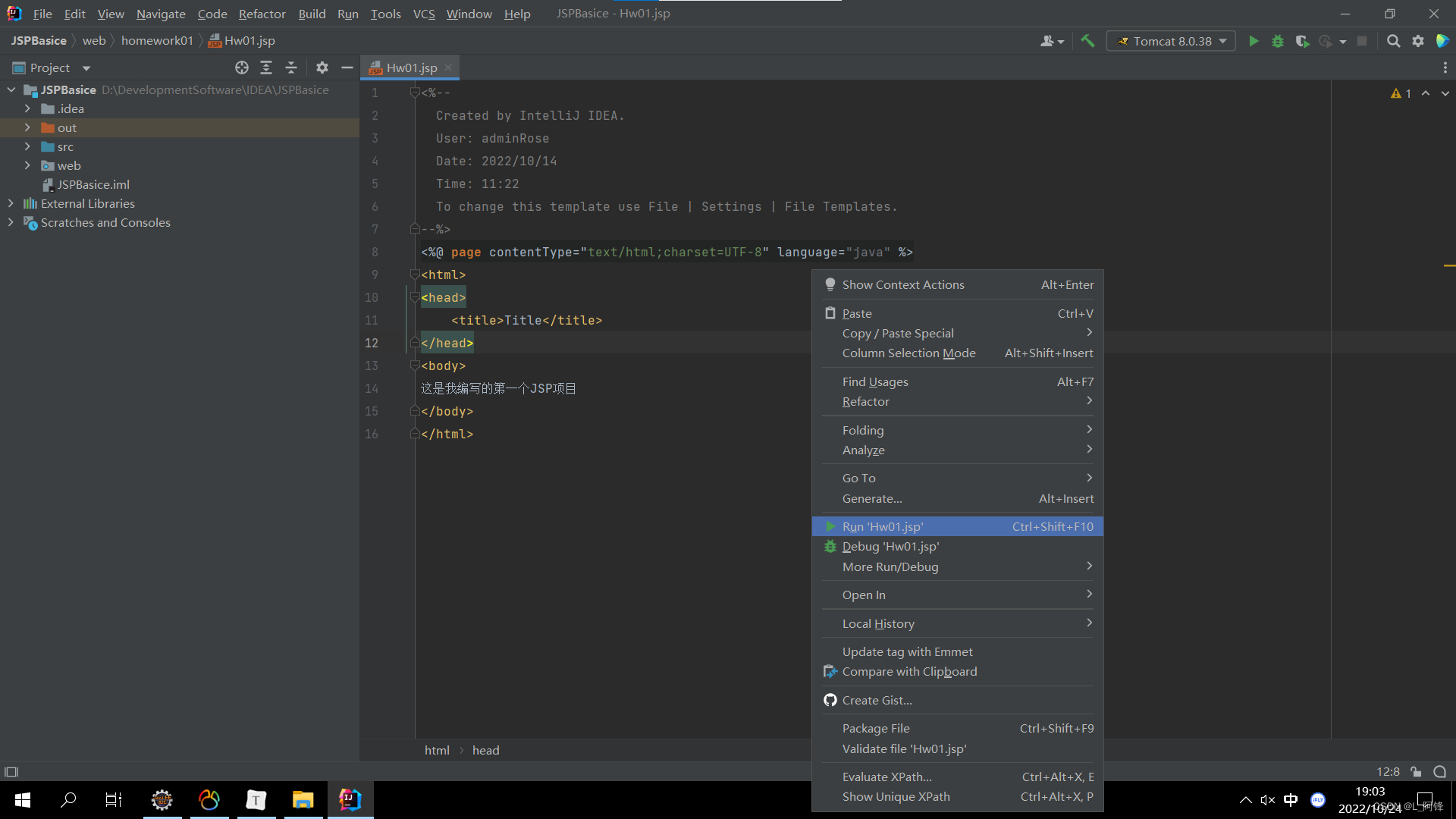Toggle read-only lock icon in status bar
This screenshot has width=1456, height=819.
pos(1416,772)
